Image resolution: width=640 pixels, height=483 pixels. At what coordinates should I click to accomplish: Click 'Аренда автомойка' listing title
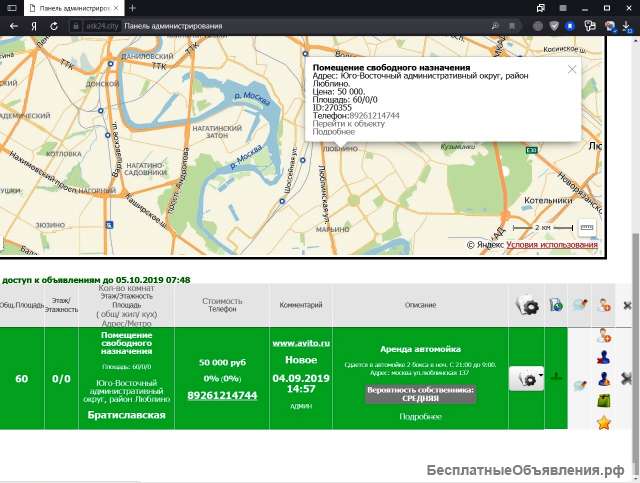point(420,349)
